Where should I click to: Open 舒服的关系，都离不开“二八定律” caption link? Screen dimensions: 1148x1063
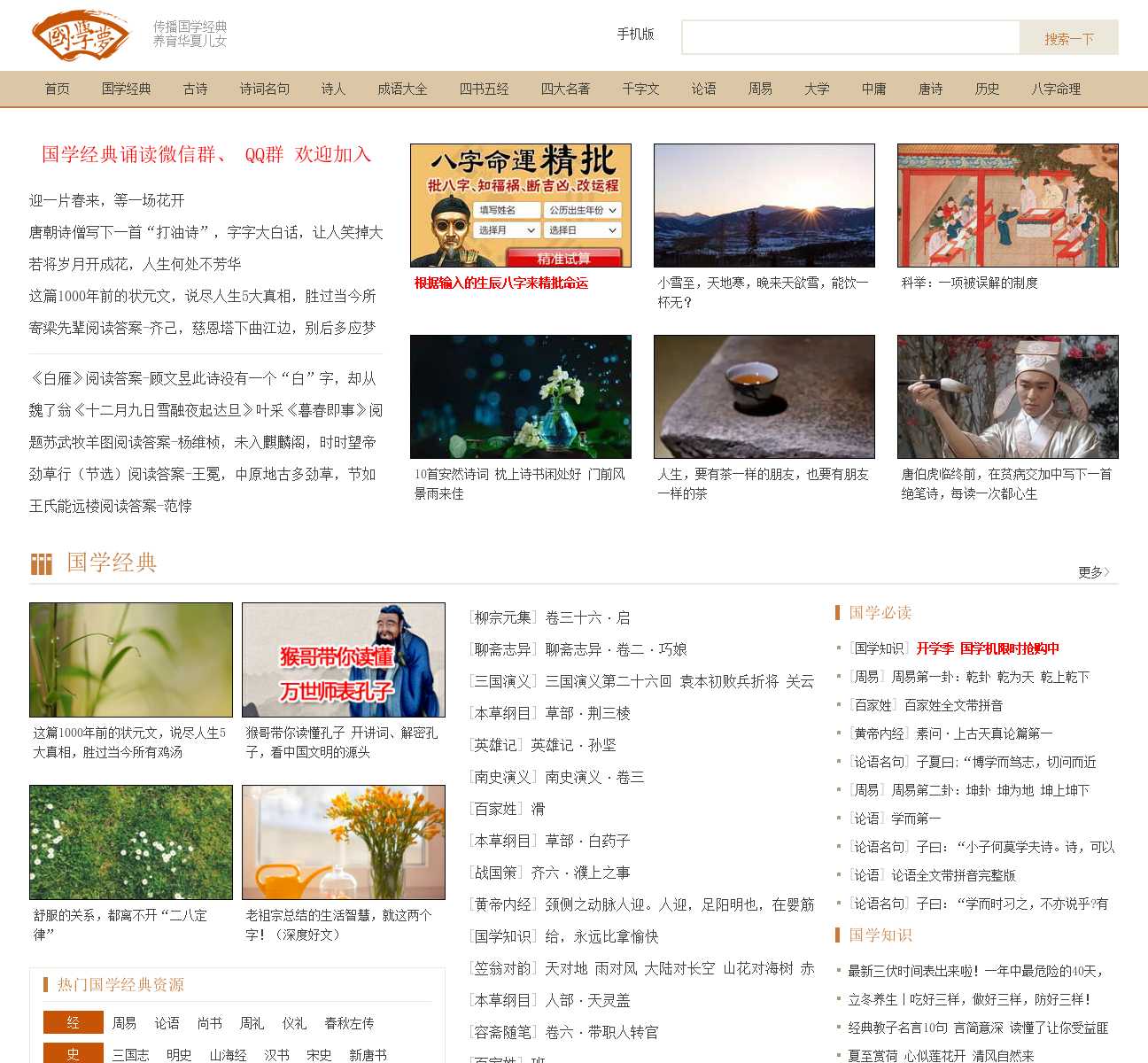tap(120, 925)
